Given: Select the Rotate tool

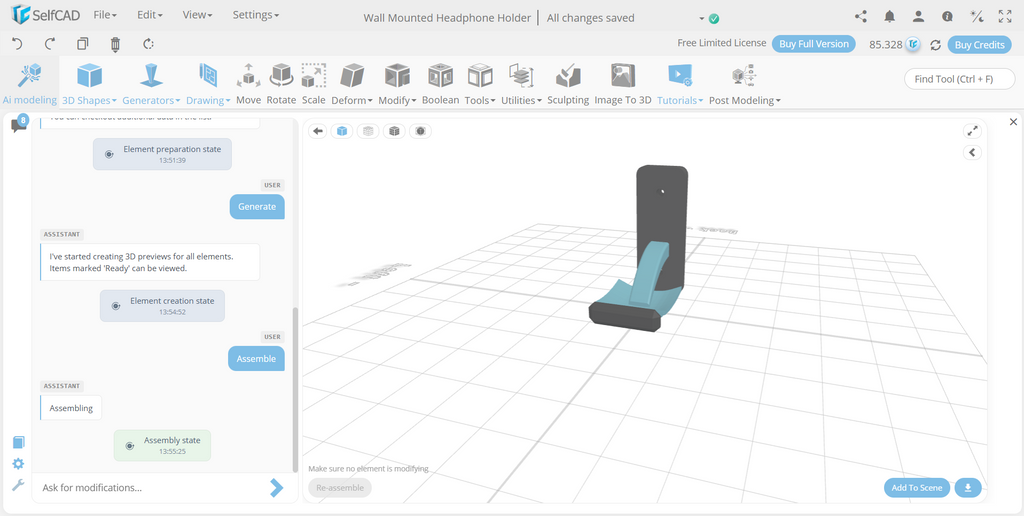Looking at the screenshot, I should tap(281, 84).
